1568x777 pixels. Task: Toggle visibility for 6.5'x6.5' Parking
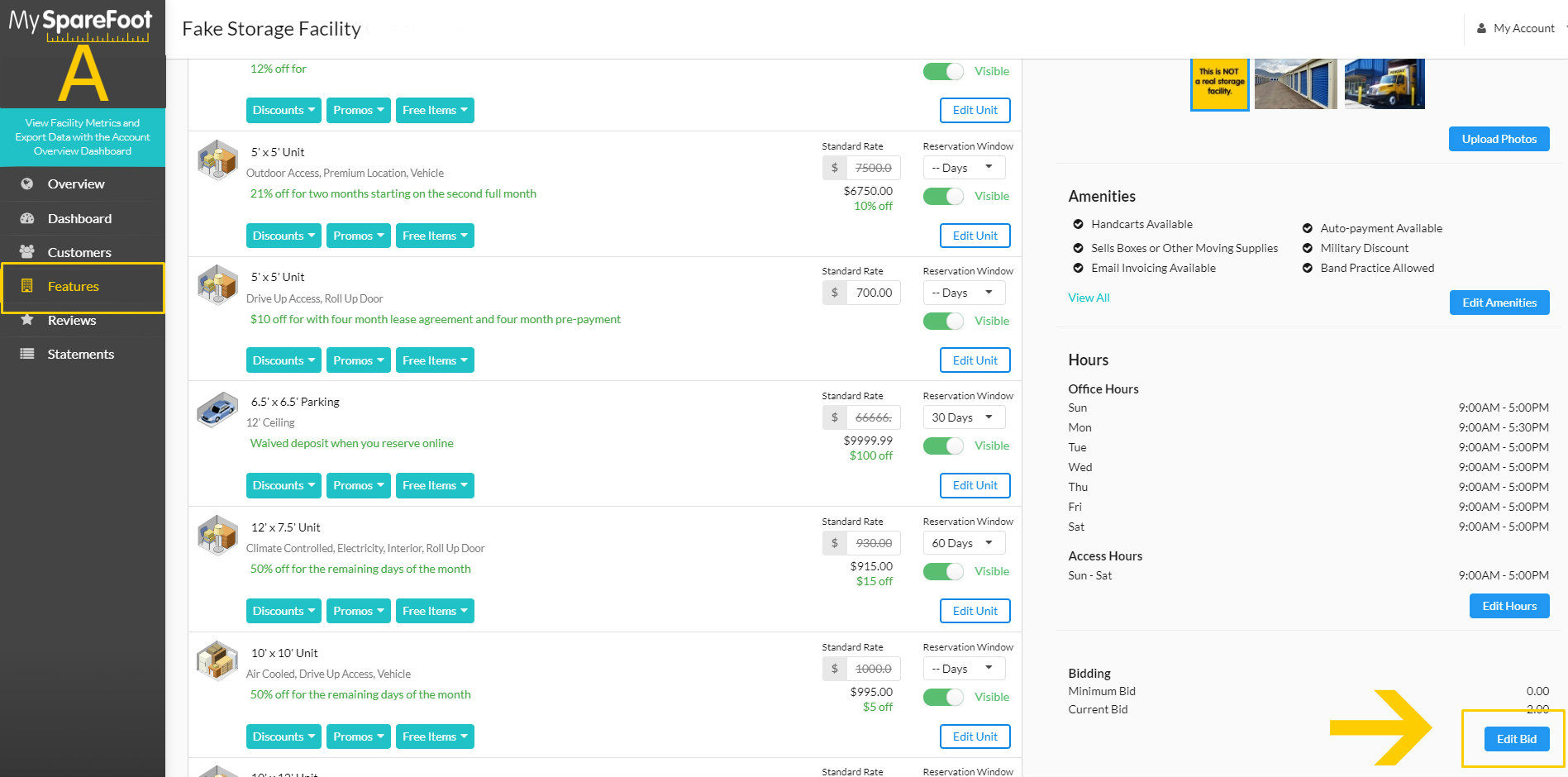pyautogui.click(x=943, y=446)
